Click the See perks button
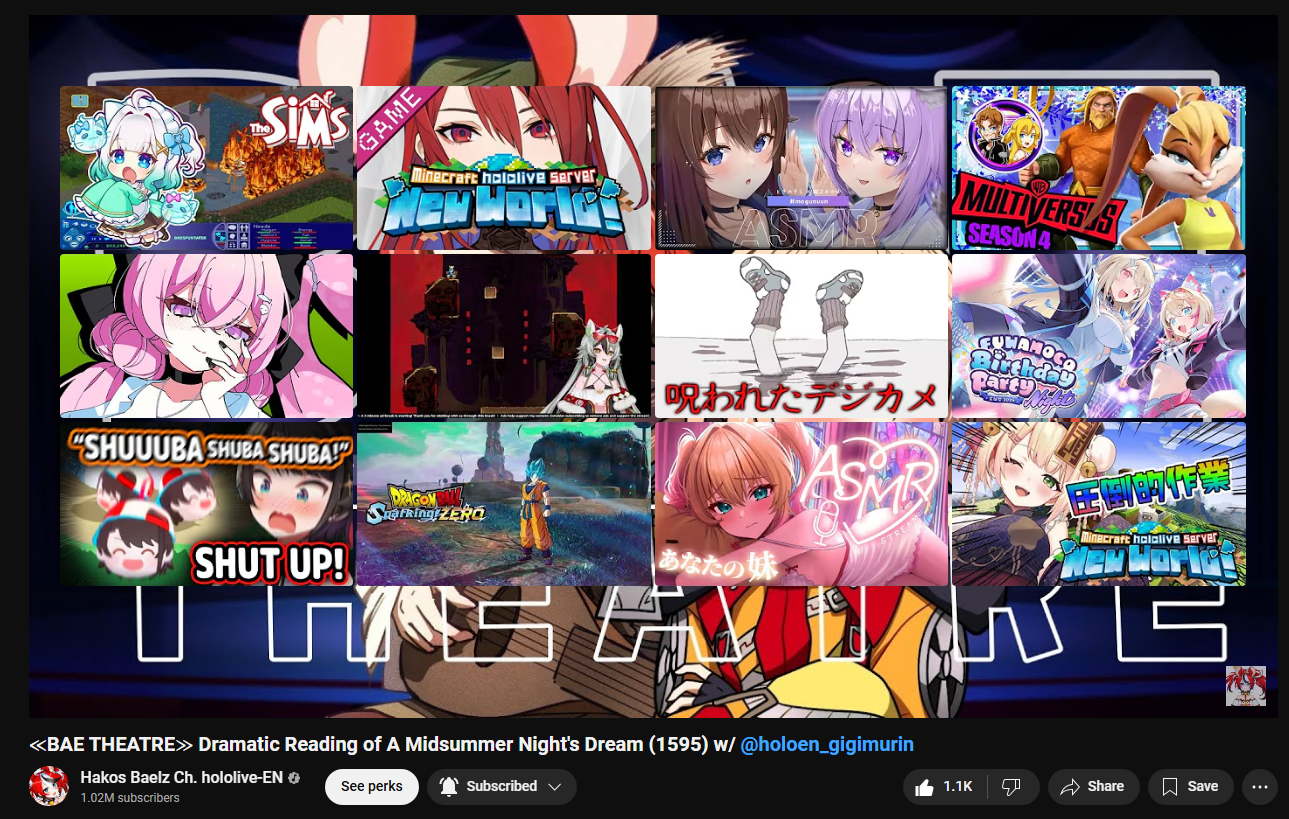 [x=371, y=787]
